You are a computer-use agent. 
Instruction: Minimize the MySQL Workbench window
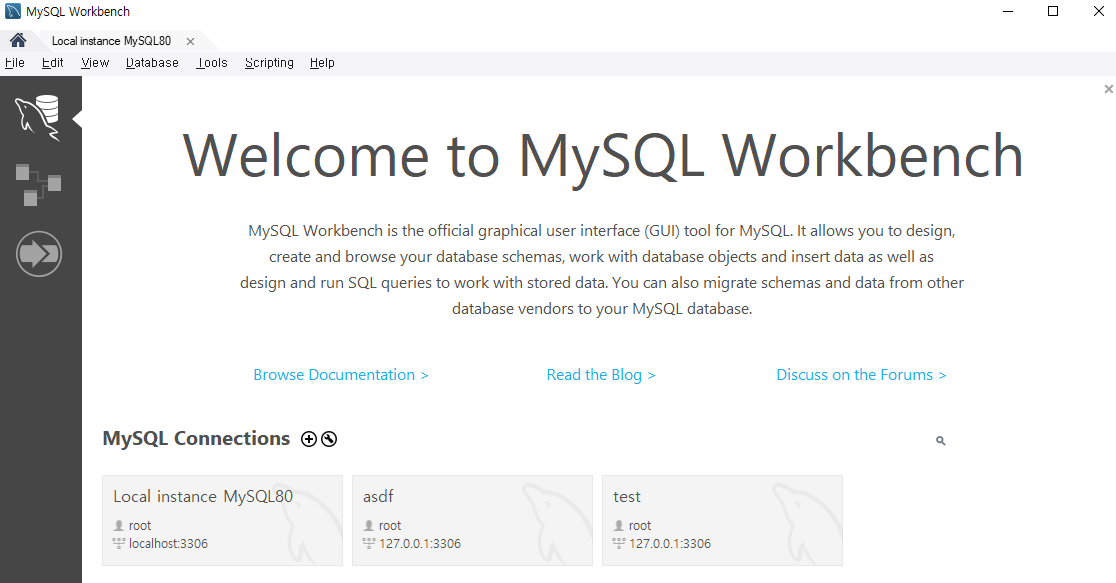[1008, 11]
